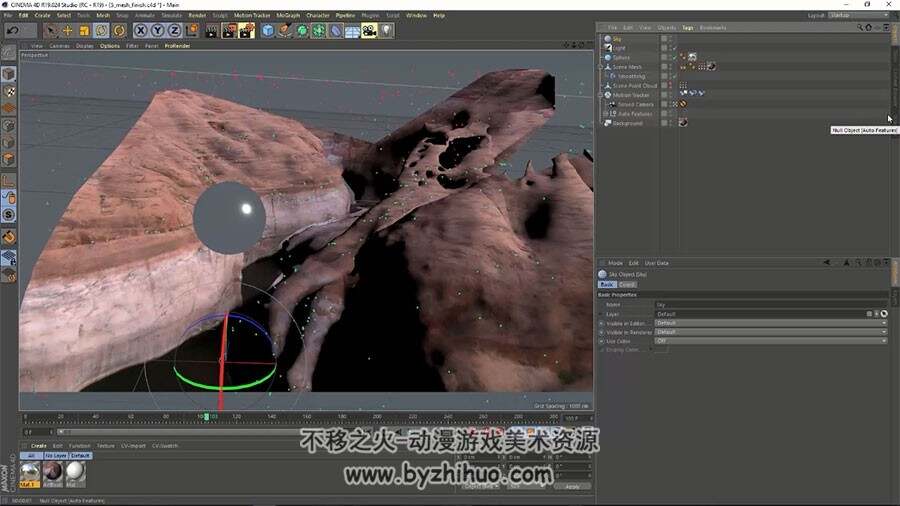Select the Rotate tool icon
The height and width of the screenshot is (506, 900).
(x=102, y=30)
